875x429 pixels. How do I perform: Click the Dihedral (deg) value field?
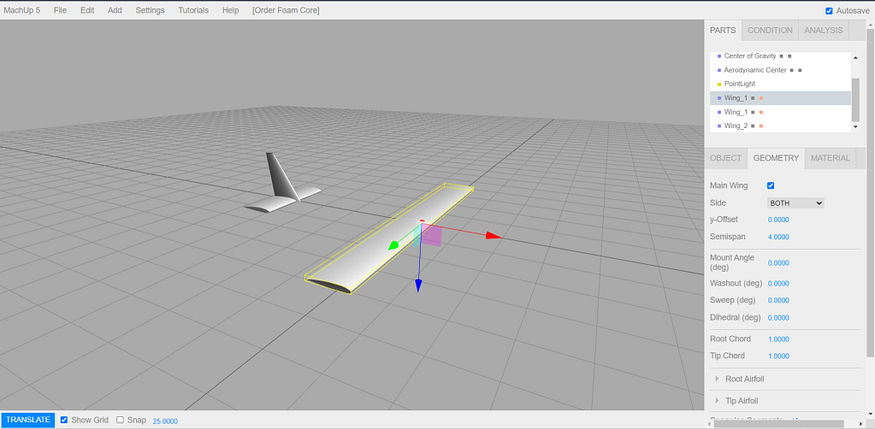click(778, 317)
